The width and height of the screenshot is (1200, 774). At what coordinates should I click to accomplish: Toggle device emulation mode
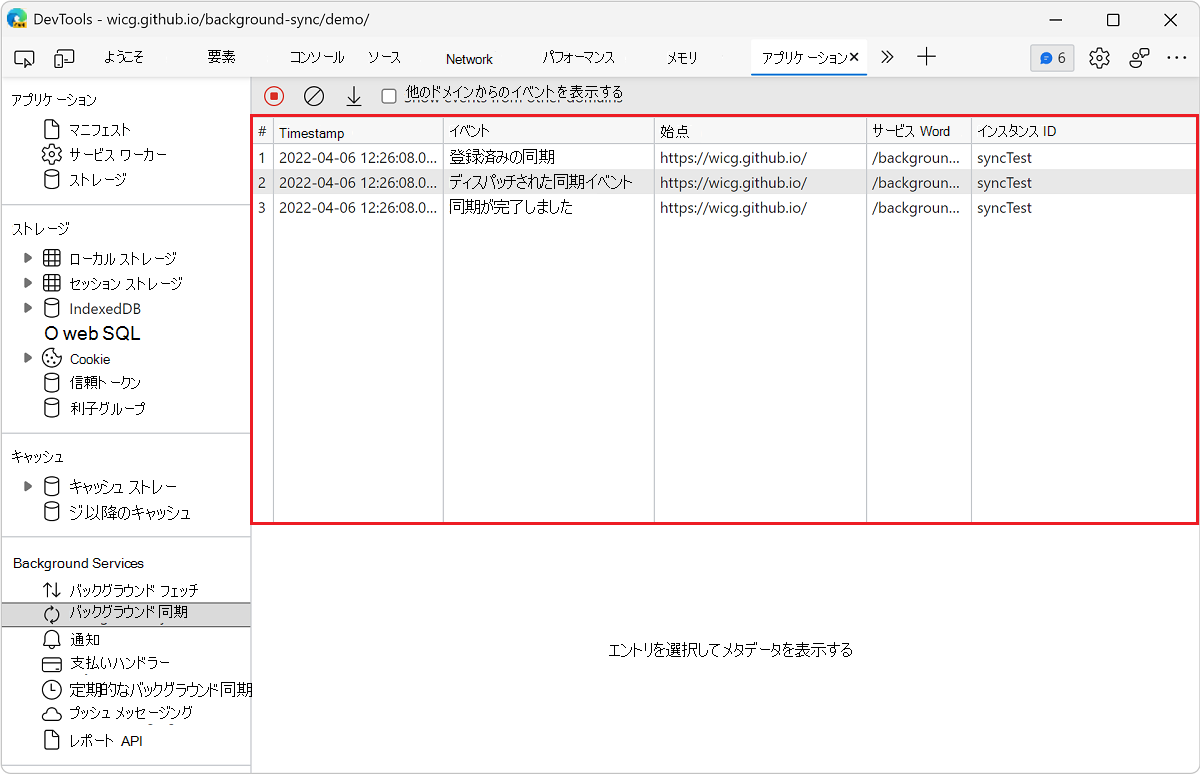[64, 58]
